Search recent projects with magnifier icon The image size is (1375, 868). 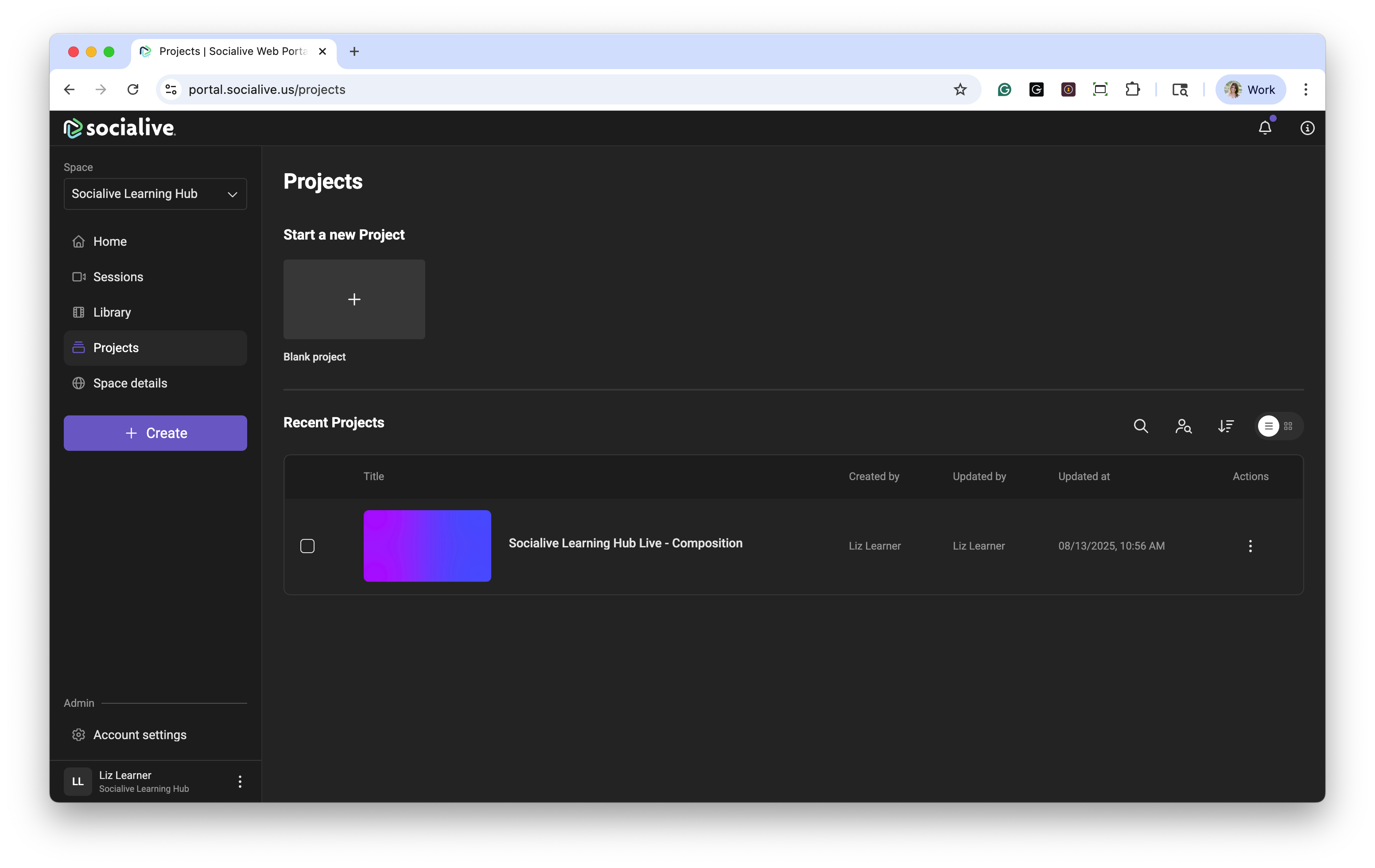1140,426
